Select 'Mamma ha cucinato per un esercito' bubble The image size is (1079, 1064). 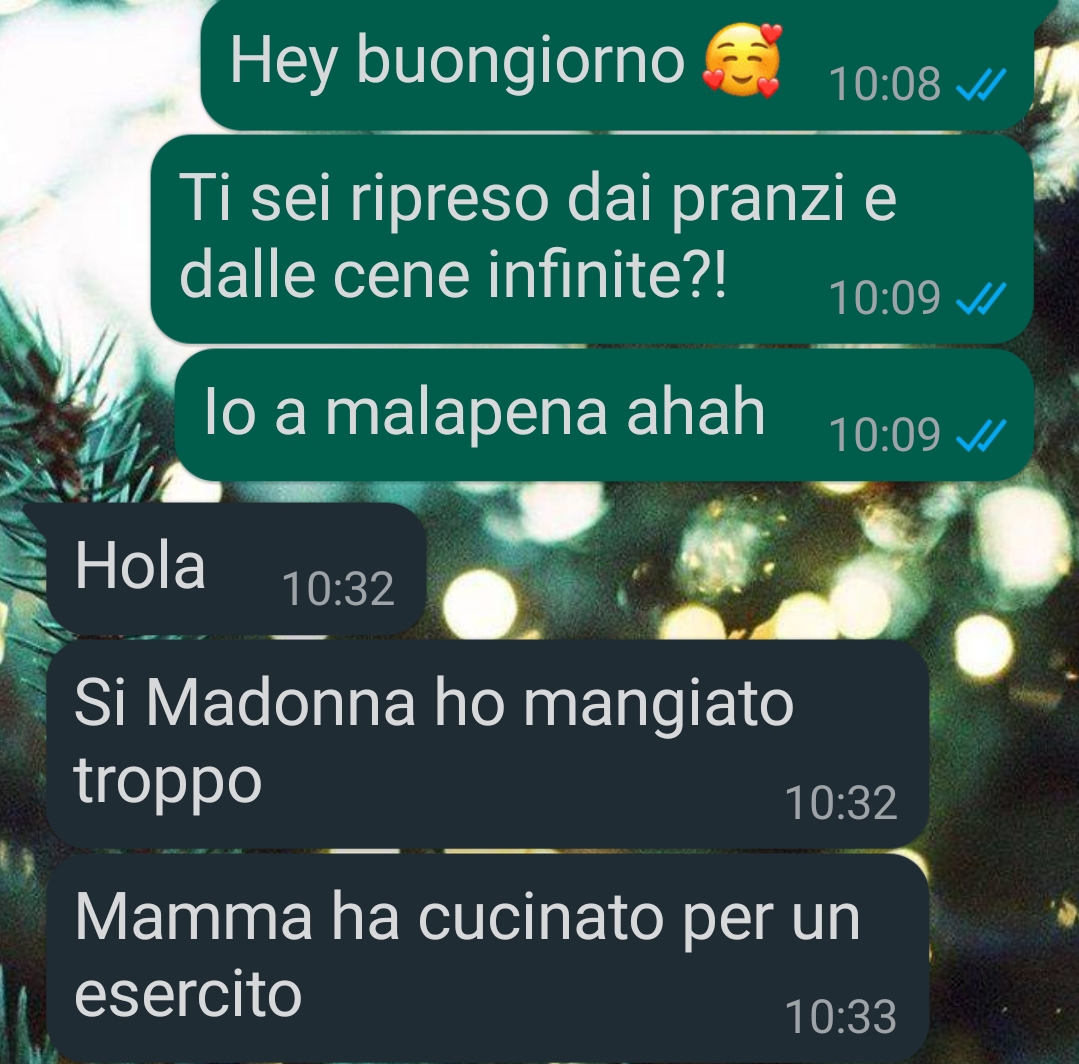pyautogui.click(x=487, y=957)
